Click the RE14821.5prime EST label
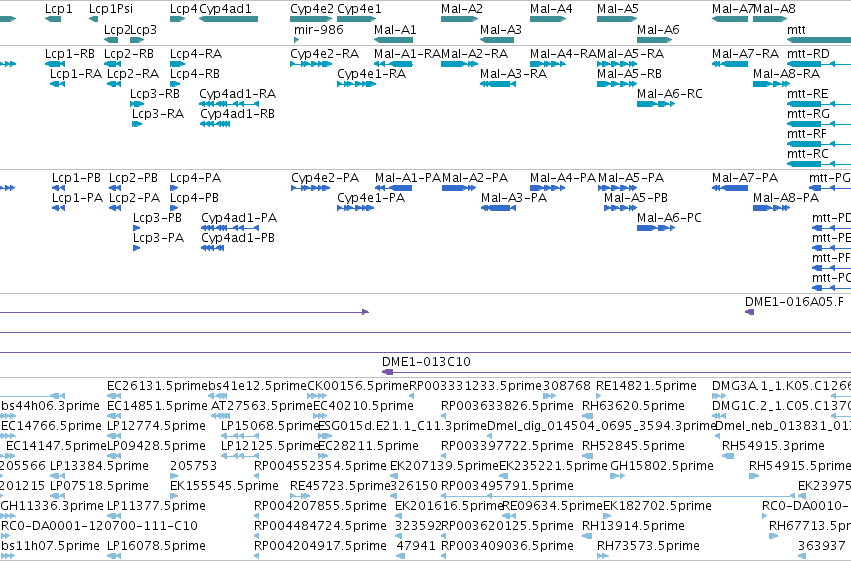 [646, 385]
